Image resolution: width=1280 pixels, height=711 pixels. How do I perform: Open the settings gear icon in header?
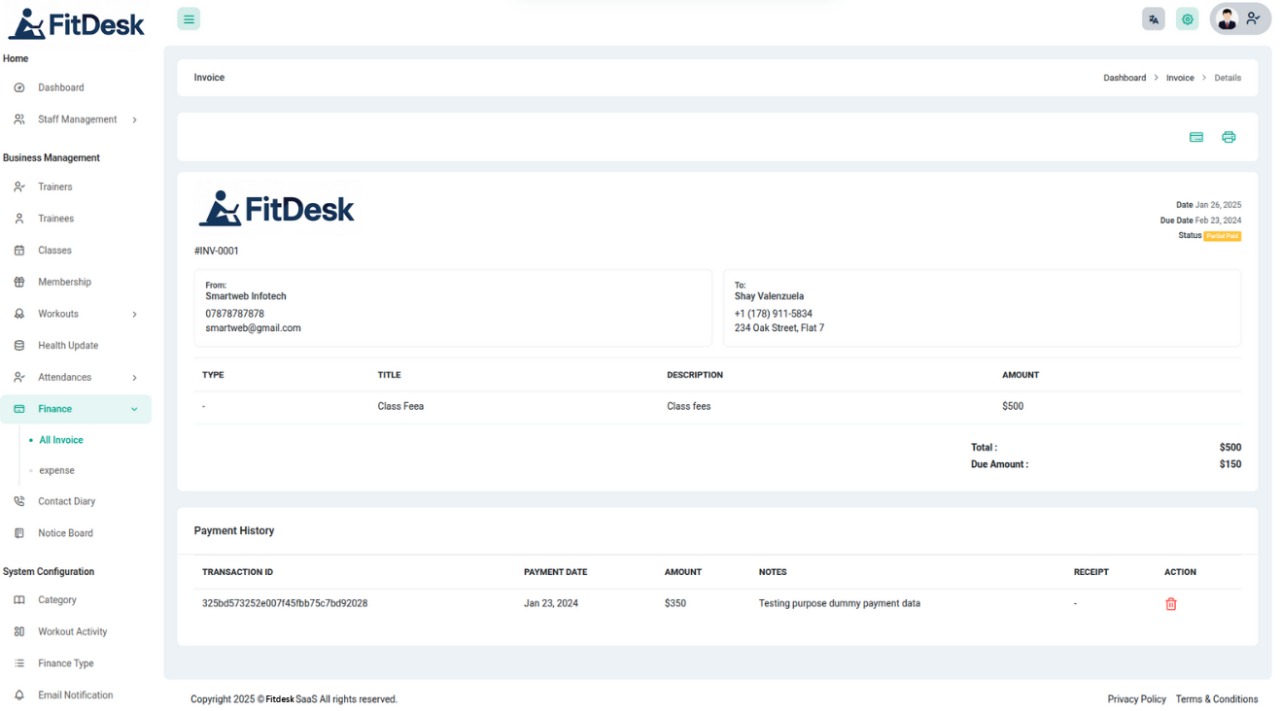click(x=1187, y=19)
